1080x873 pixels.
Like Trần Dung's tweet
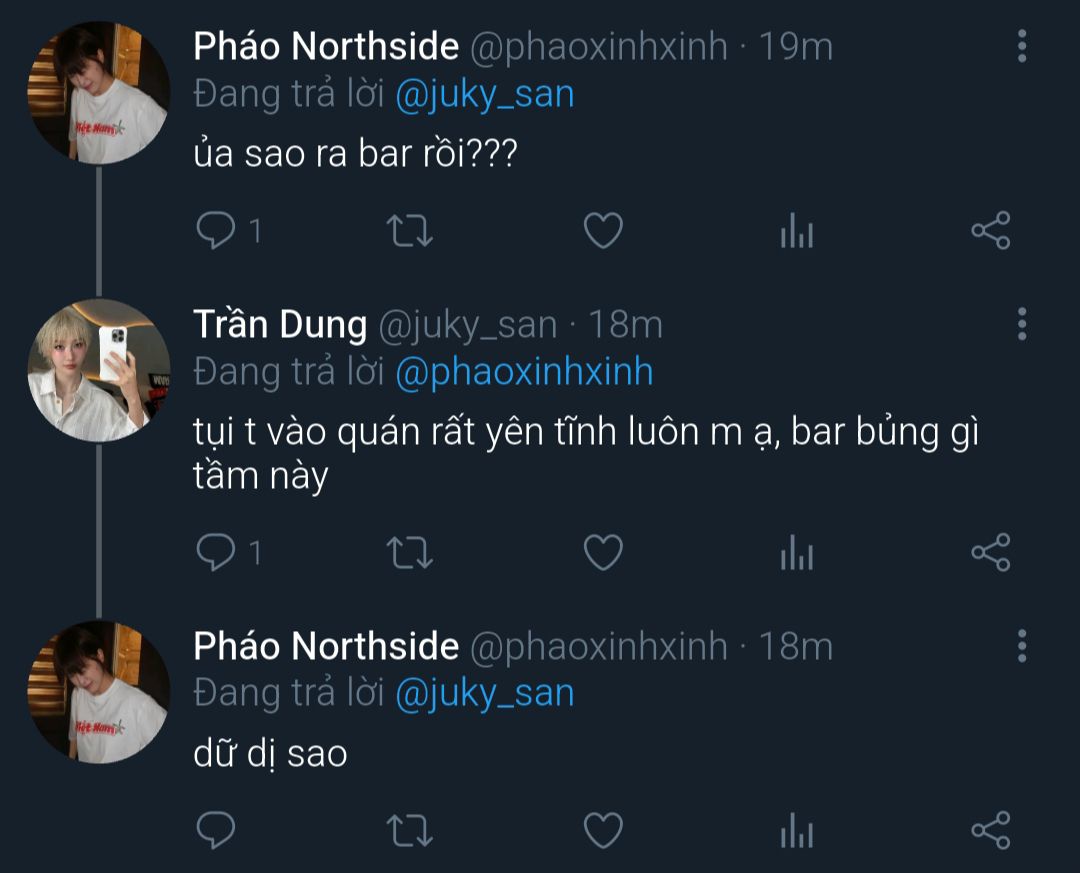click(603, 552)
